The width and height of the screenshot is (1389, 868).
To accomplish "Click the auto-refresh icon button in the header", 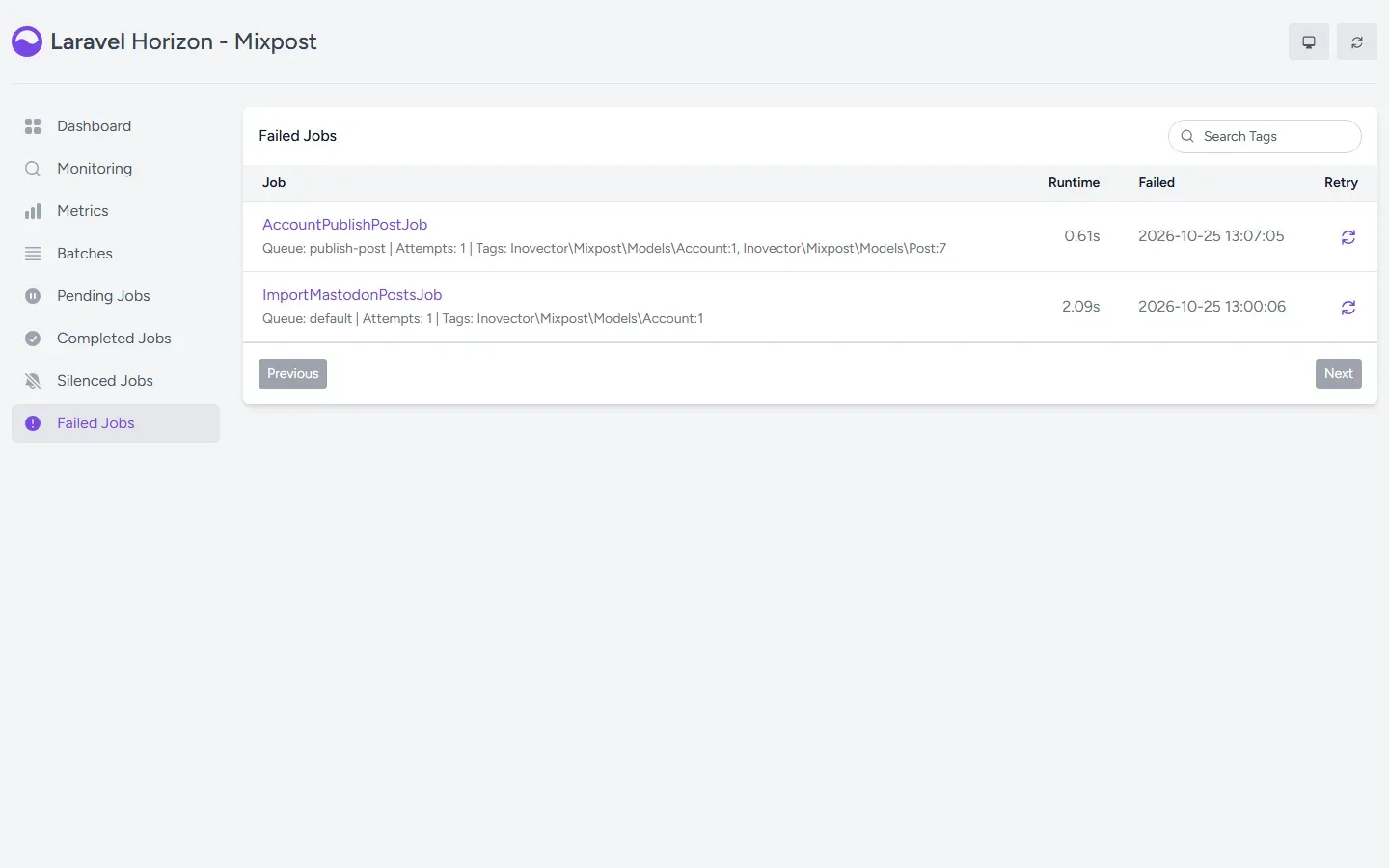I will tap(1357, 41).
